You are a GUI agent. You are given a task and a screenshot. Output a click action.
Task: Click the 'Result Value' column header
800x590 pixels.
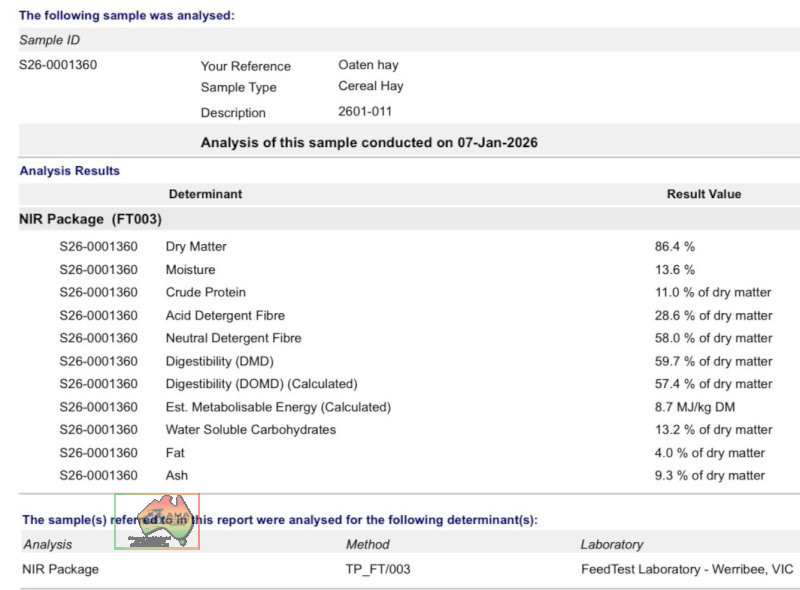(x=704, y=194)
